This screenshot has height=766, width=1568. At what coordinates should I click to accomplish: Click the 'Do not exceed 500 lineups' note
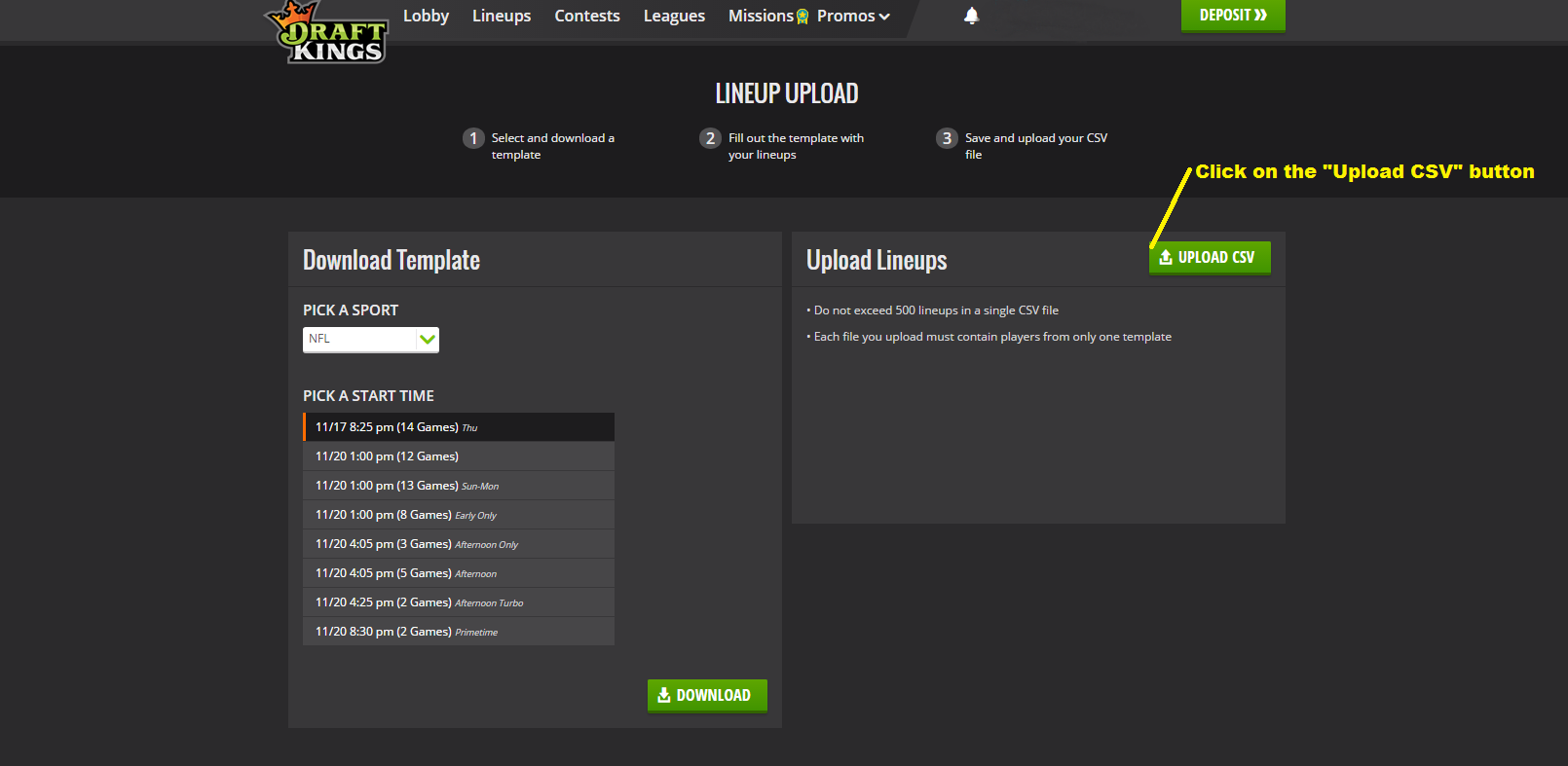[933, 310]
